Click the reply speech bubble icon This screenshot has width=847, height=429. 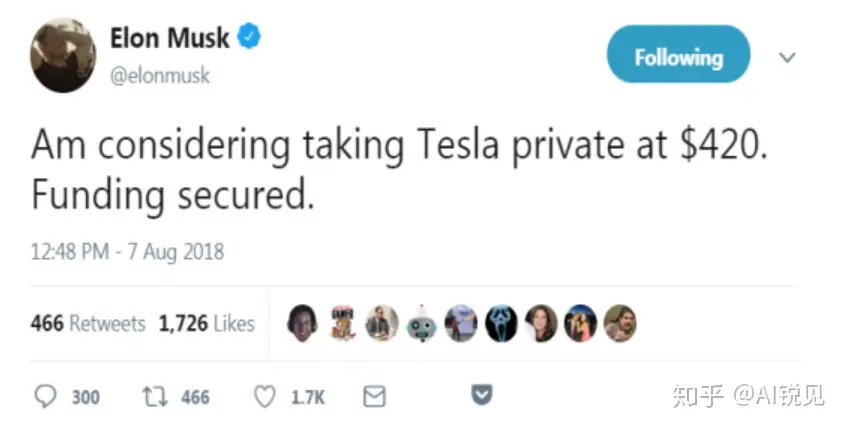coord(47,397)
